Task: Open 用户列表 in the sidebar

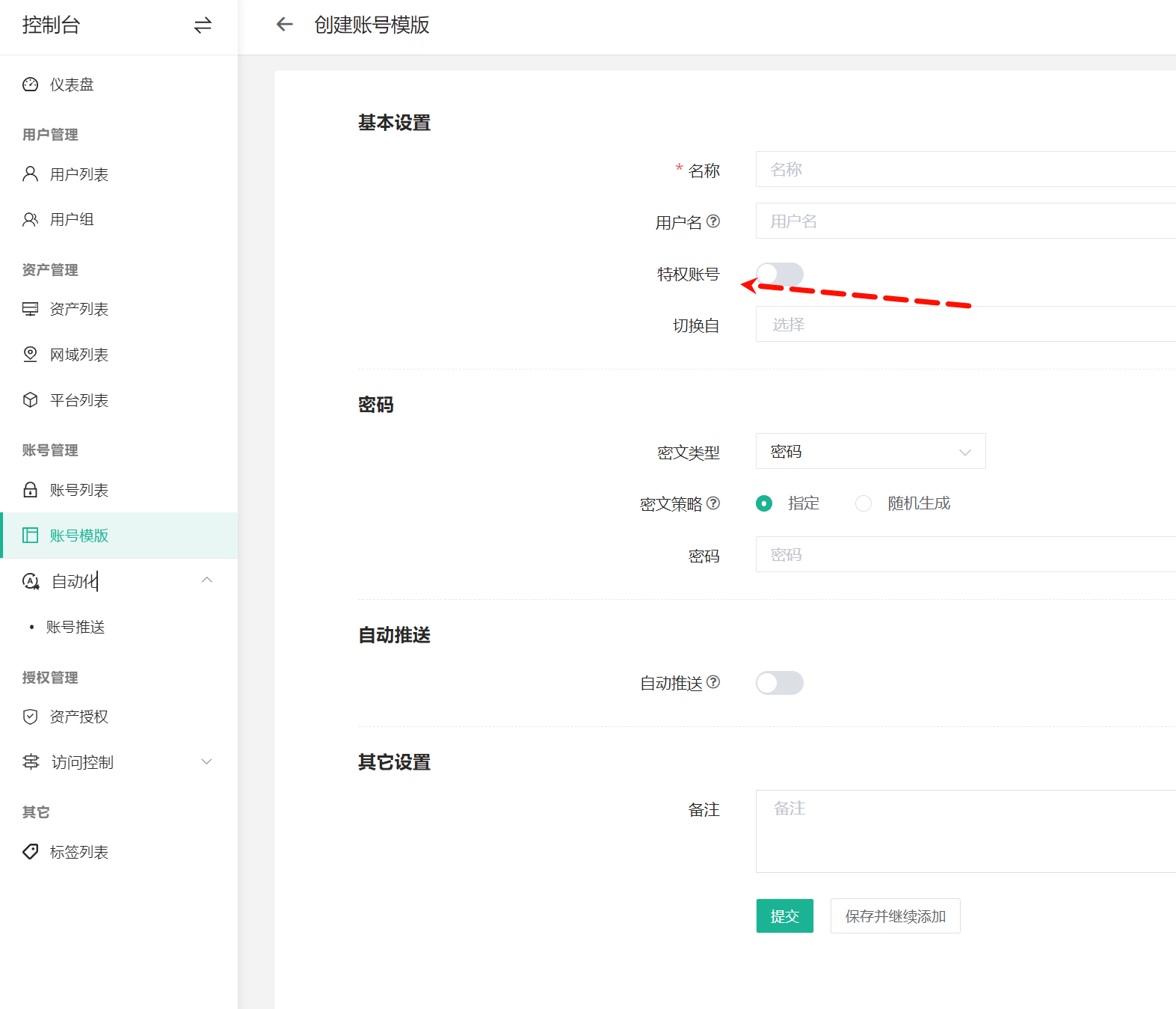Action: tap(78, 174)
